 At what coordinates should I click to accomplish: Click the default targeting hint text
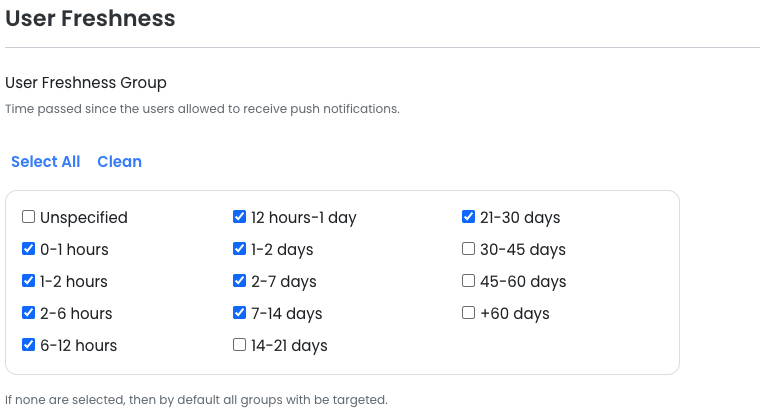coord(195,400)
